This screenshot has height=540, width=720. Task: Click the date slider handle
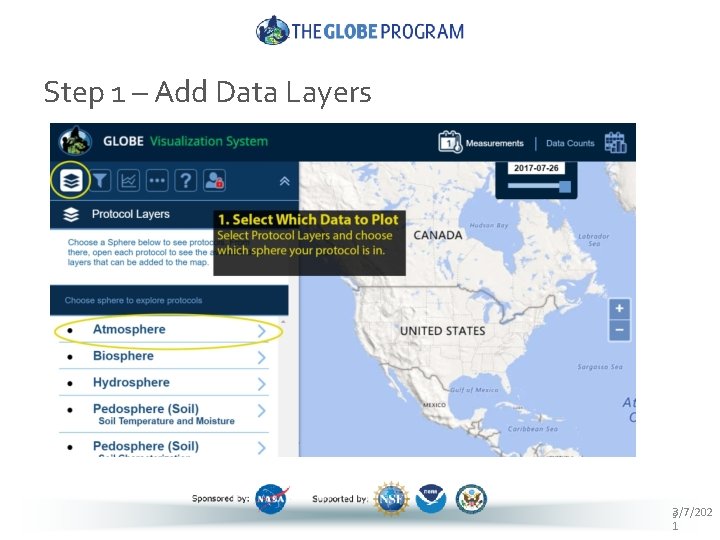[x=565, y=186]
